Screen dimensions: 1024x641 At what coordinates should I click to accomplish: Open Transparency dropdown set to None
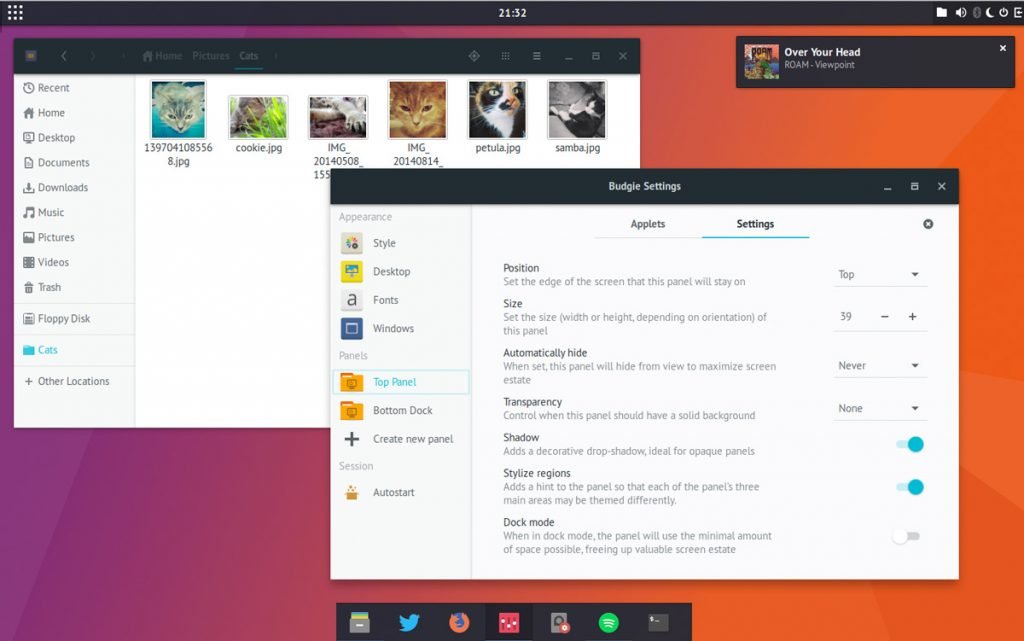click(x=880, y=409)
